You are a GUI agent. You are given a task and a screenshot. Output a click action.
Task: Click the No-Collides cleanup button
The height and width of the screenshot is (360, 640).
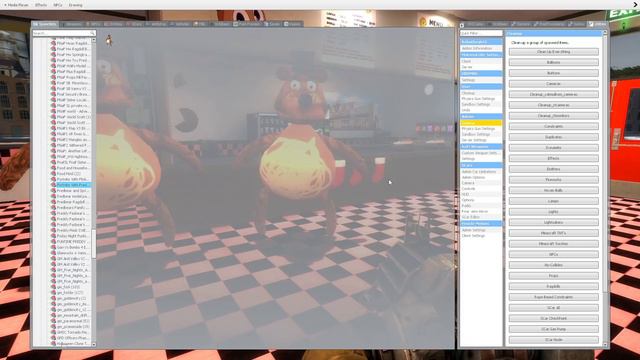point(553,265)
